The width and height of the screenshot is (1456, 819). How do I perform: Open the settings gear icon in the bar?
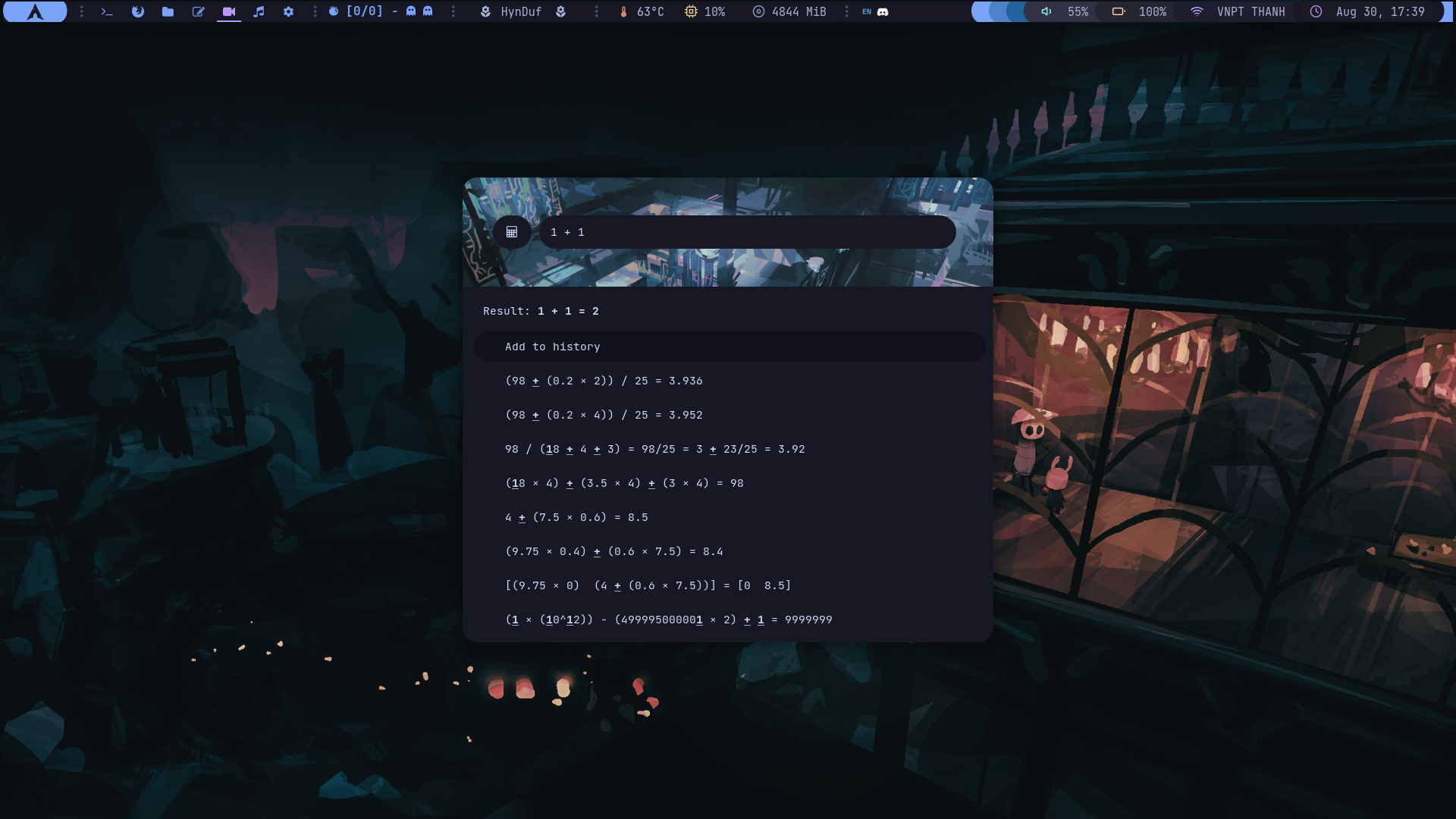[288, 11]
